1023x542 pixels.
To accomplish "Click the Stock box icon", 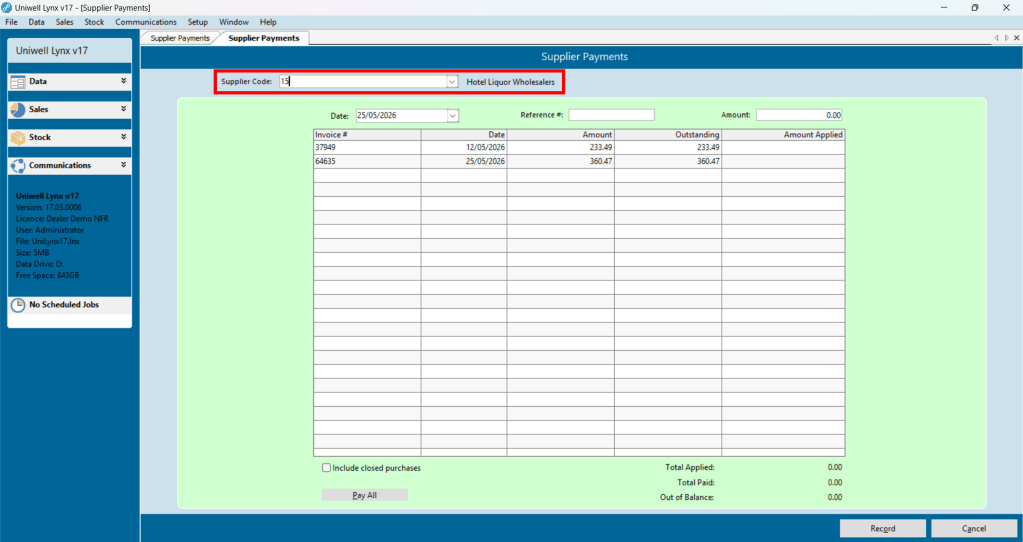I will [x=18, y=138].
